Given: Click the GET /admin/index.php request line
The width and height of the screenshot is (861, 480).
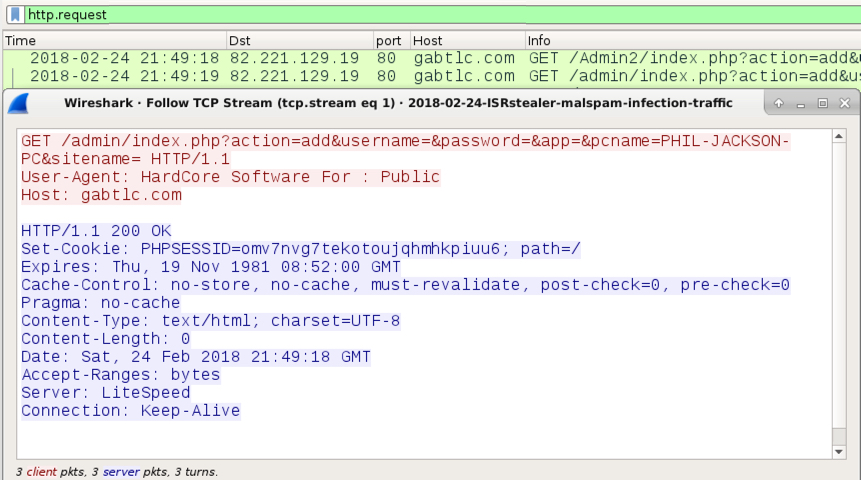Looking at the screenshot, I should [x=406, y=141].
